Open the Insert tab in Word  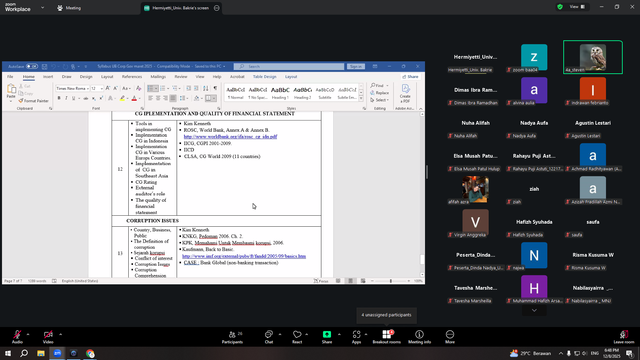click(48, 77)
